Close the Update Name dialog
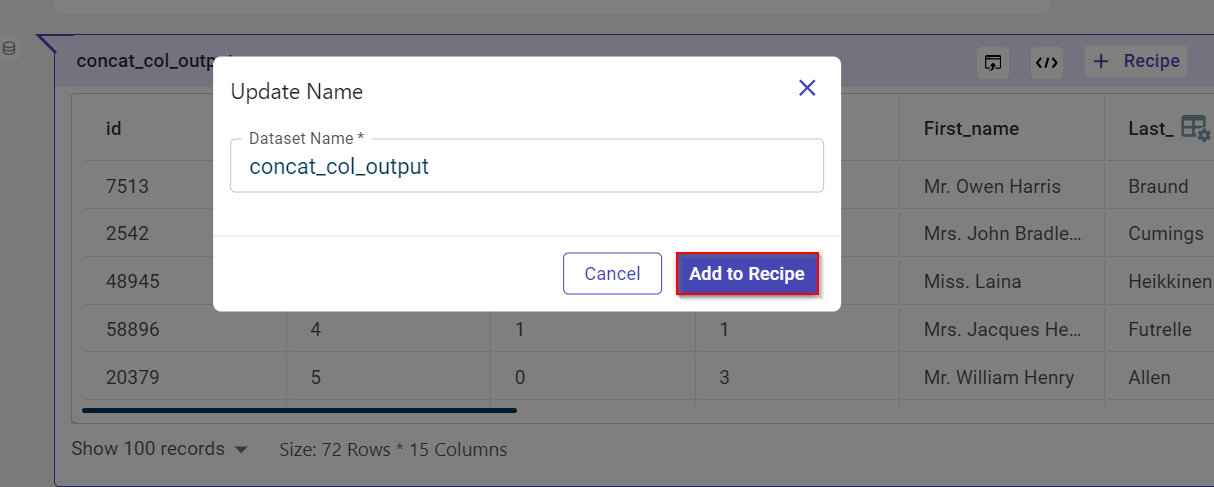This screenshot has height=487, width=1214. 807,88
